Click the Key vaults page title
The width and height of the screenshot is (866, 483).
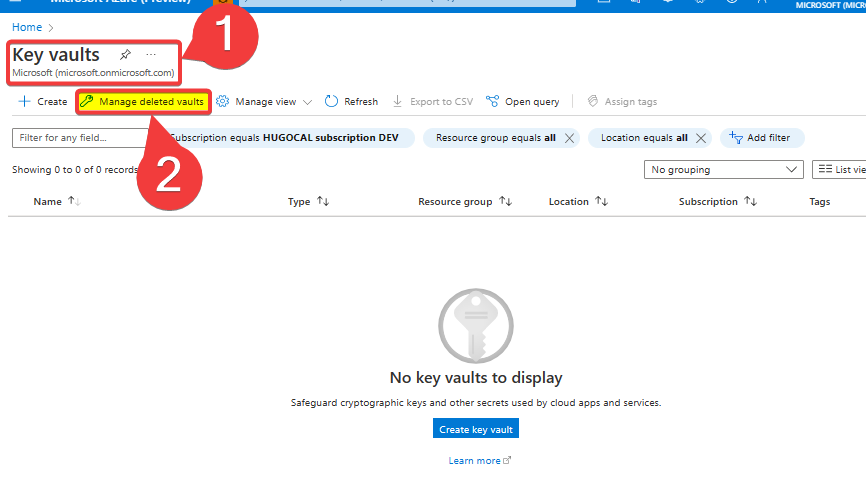coord(56,55)
